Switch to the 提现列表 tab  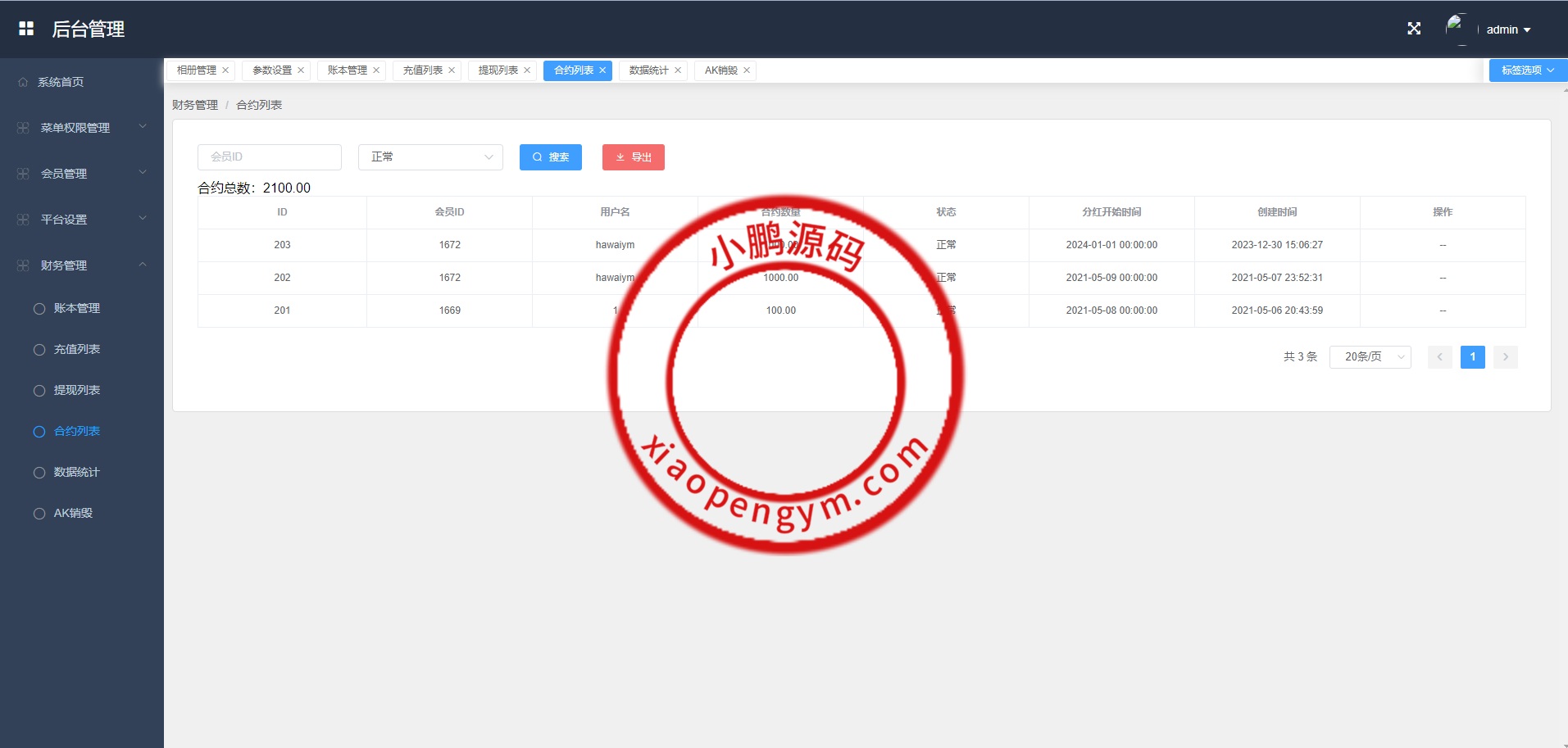tap(498, 70)
